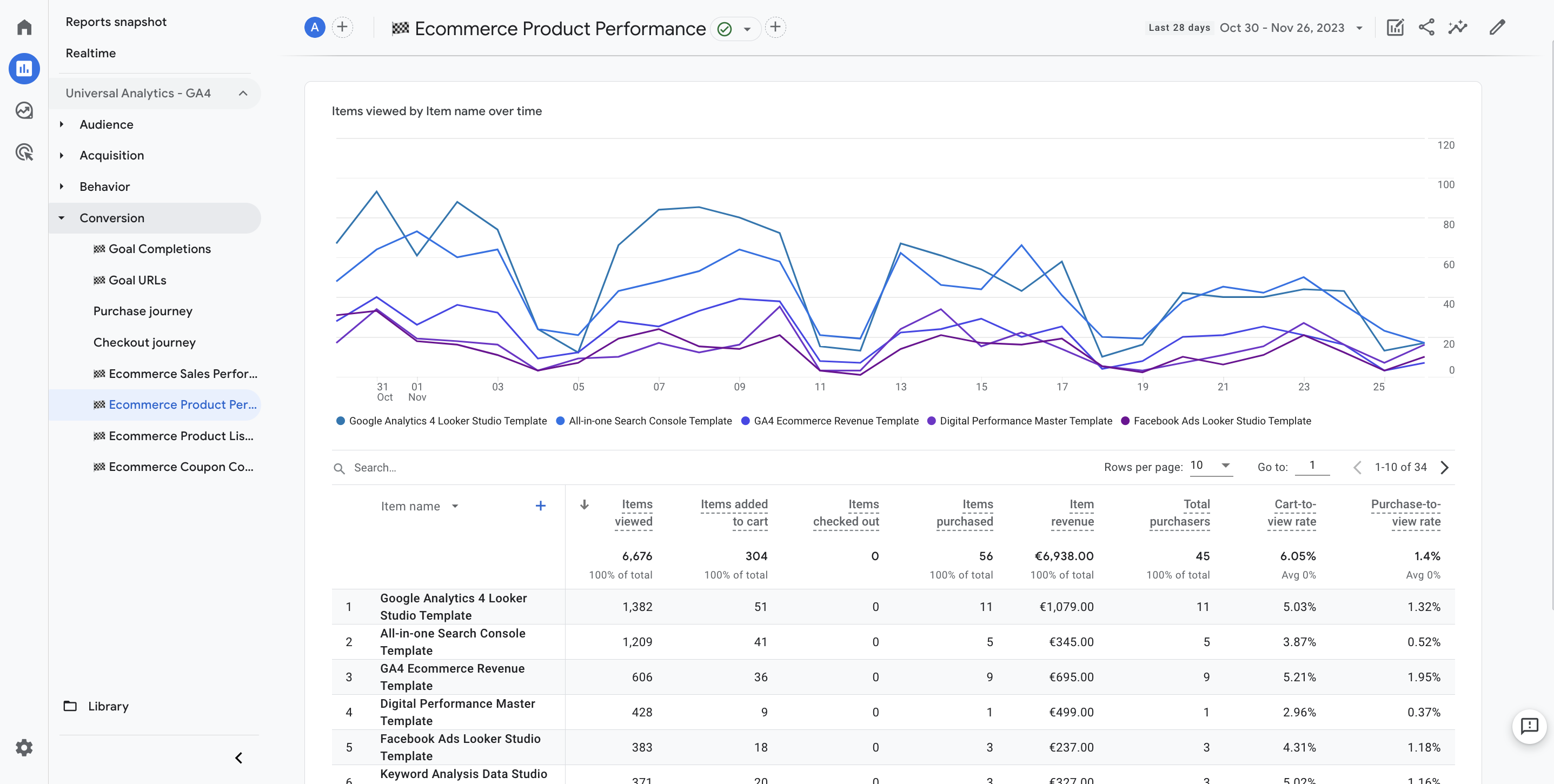This screenshot has width=1554, height=784.
Task: Click the Go to page input
Action: [1312, 466]
